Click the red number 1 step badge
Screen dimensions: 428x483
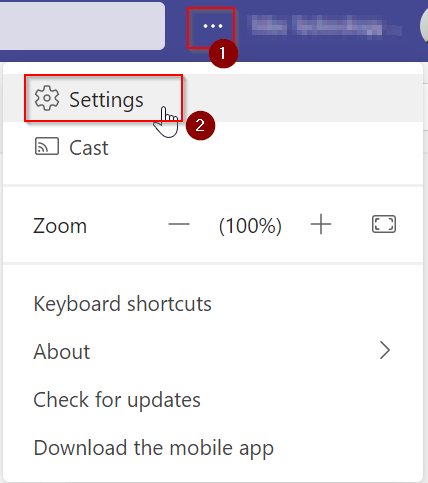click(x=223, y=53)
